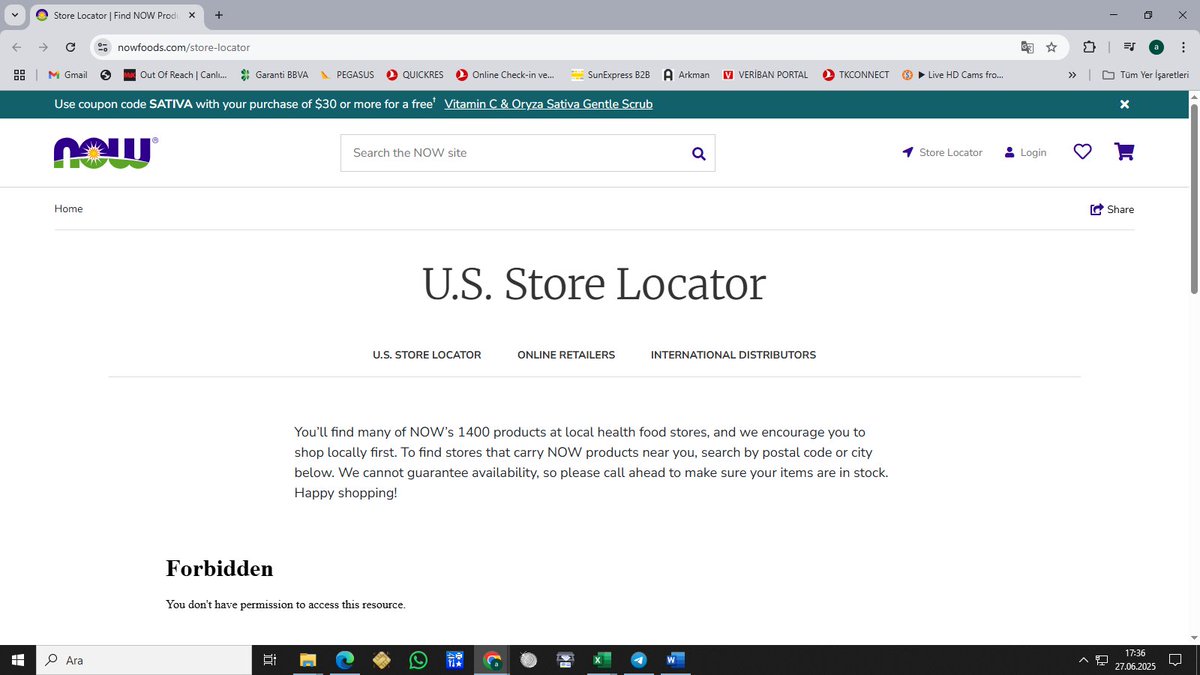Screen dimensions: 1200x675
Task: Click the NOW Foods logo
Action: pos(105,152)
